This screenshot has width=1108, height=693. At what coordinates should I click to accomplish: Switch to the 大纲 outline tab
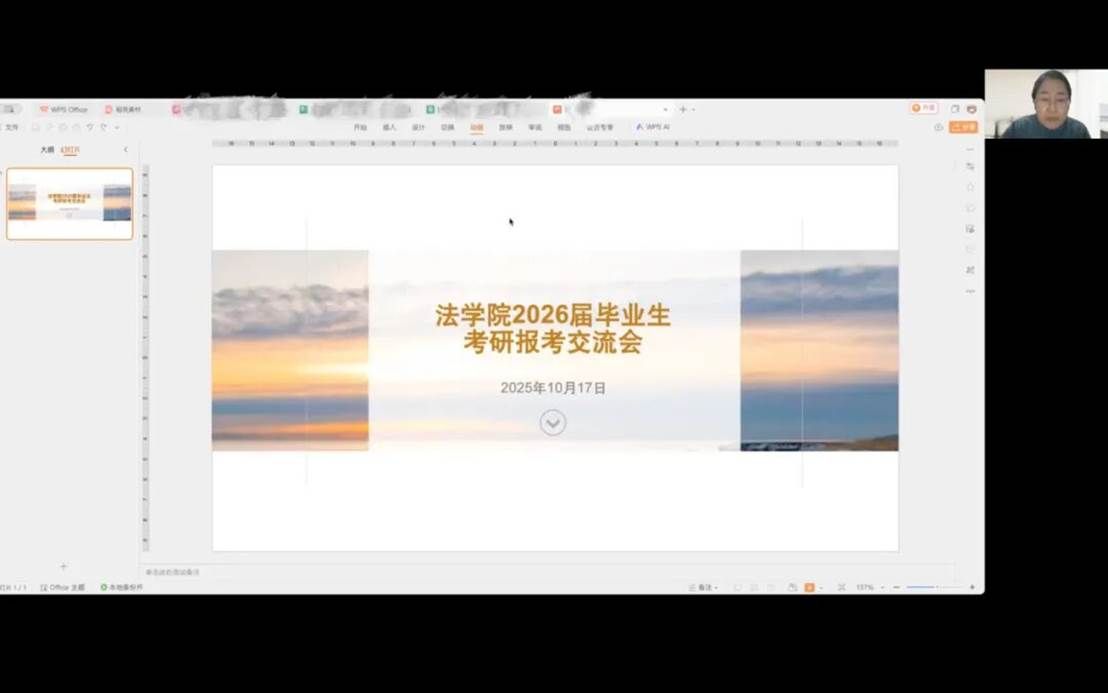tap(47, 150)
